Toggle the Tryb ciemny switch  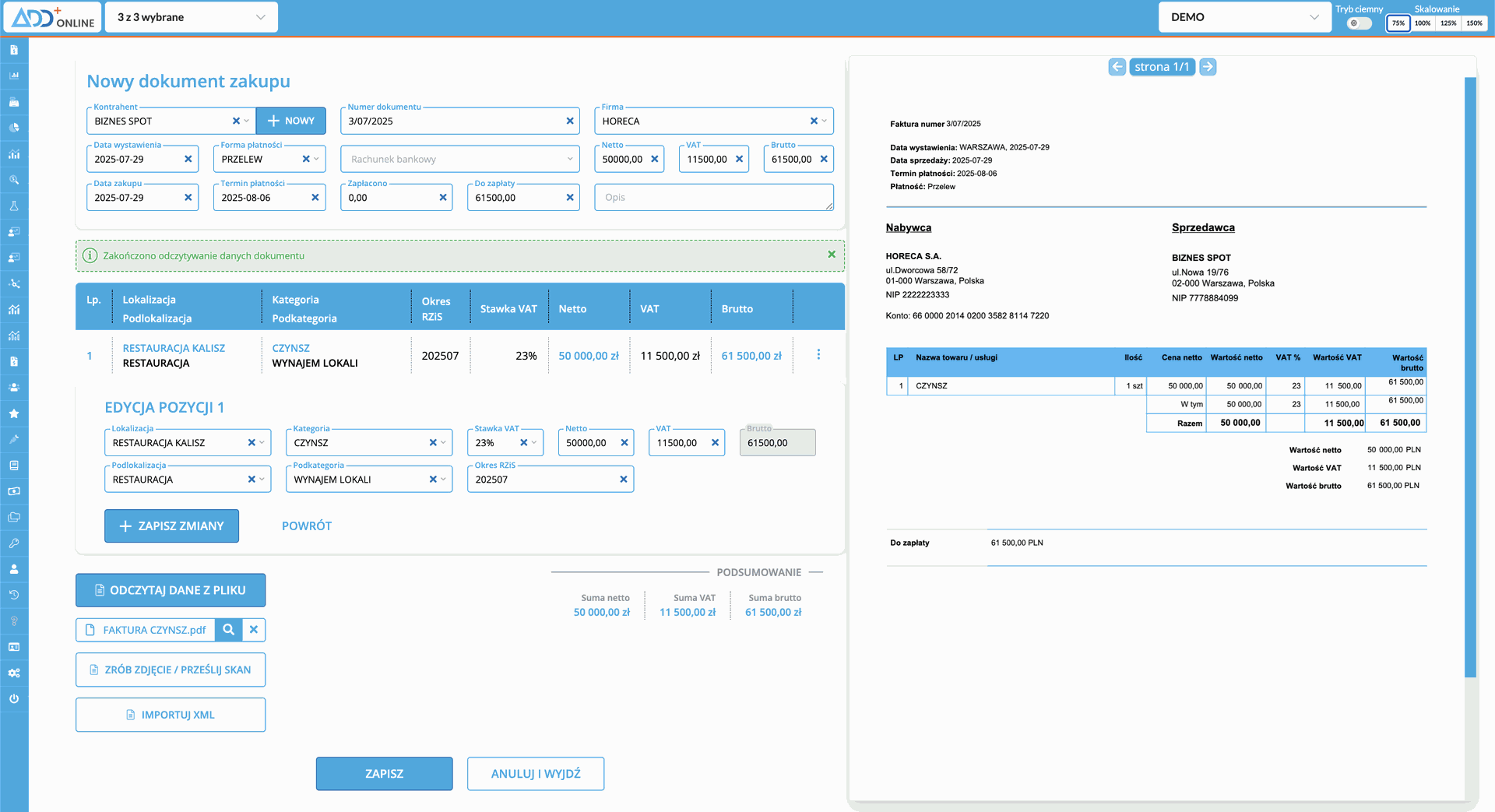[1359, 23]
